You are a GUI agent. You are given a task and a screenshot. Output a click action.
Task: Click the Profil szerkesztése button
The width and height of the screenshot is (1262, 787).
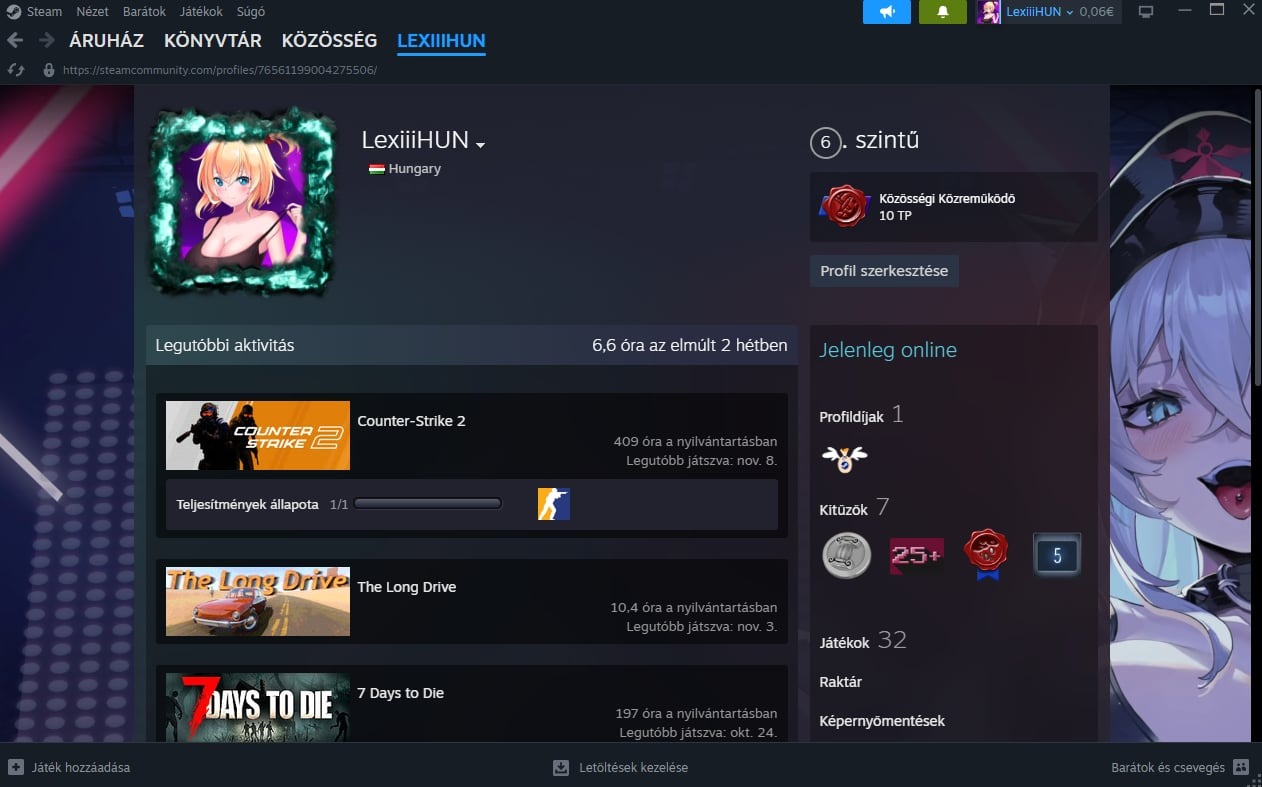click(884, 271)
